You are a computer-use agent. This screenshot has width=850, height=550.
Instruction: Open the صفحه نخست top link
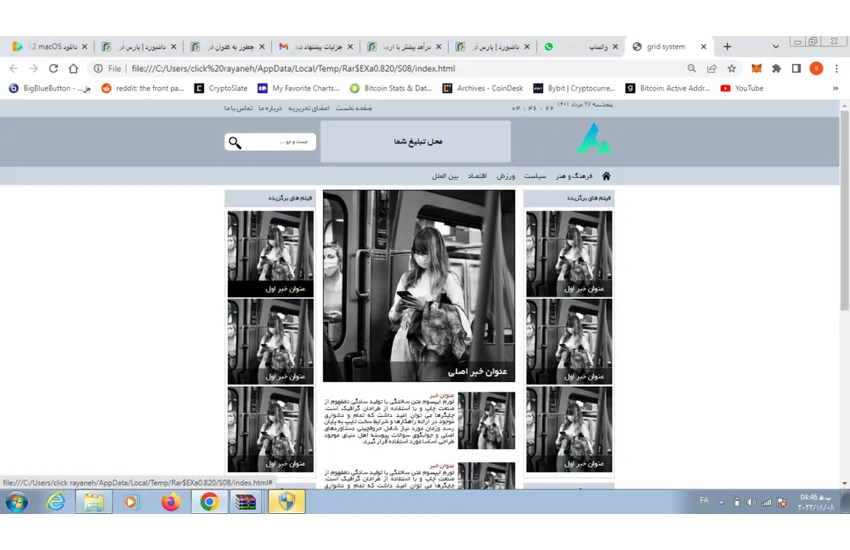coord(354,108)
